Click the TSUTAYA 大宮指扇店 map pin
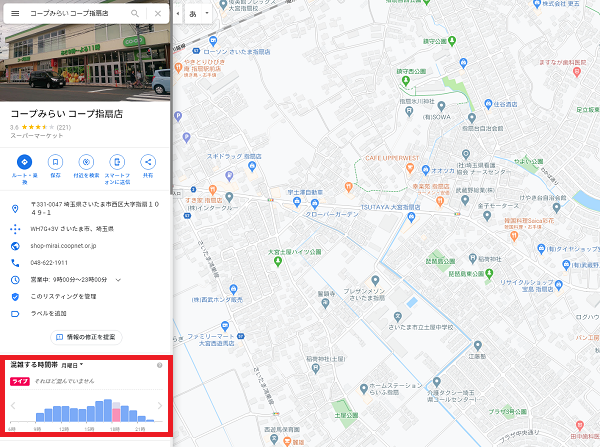 pyautogui.click(x=411, y=218)
